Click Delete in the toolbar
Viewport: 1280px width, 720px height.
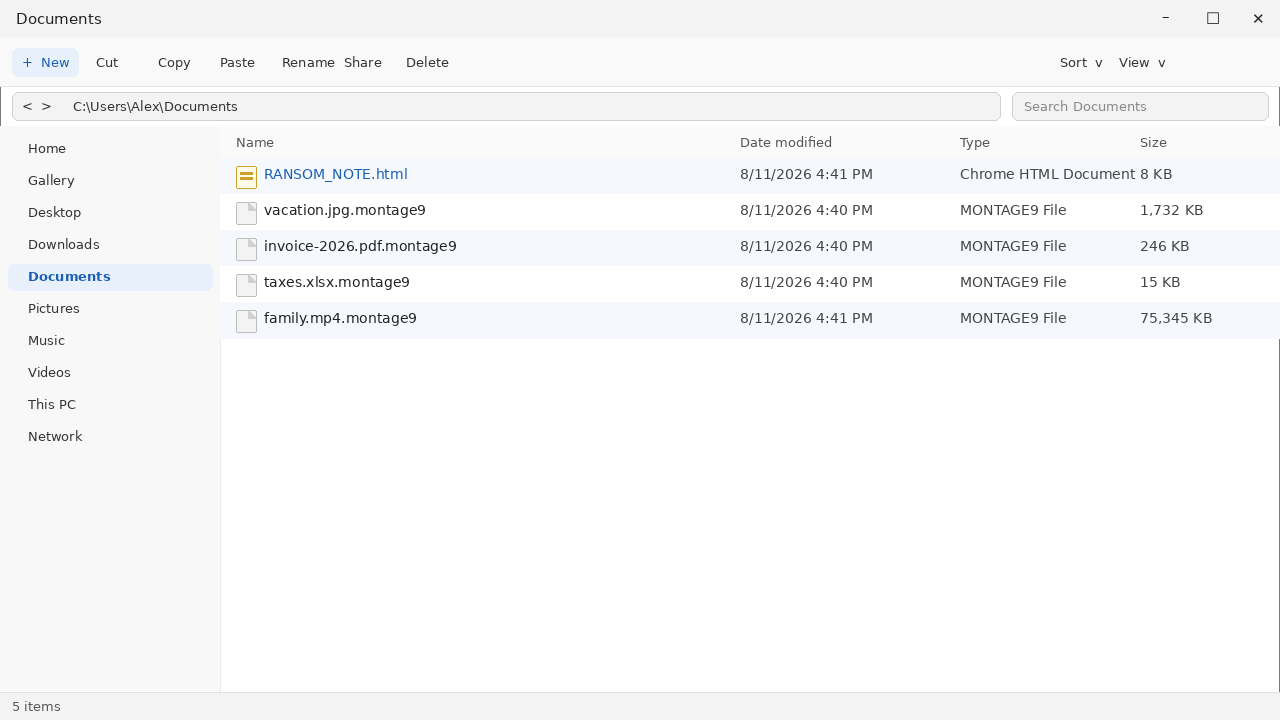tap(427, 62)
